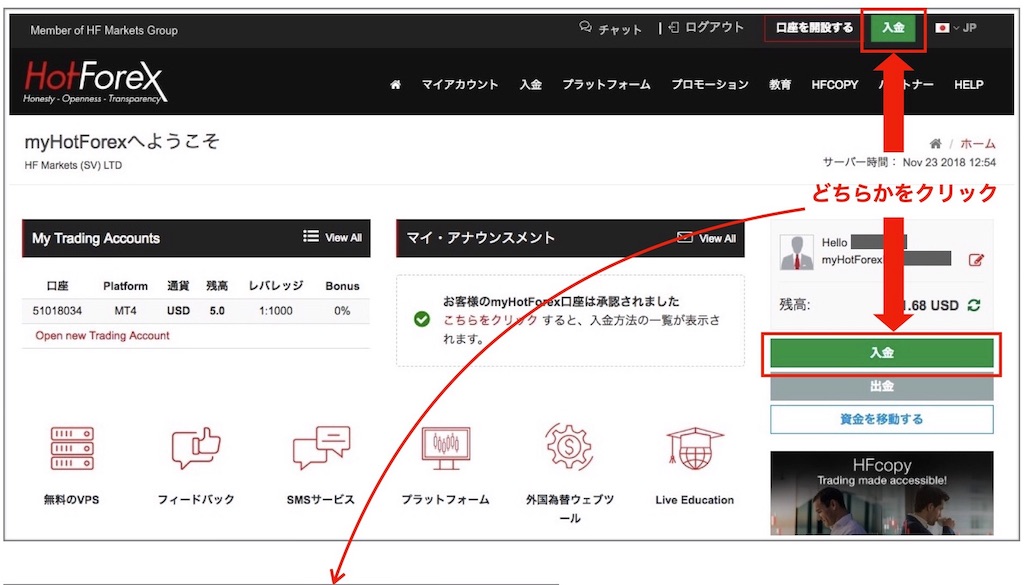The image size is (1024, 585).
Task: Open 入金 item in main navigation
Action: pyautogui.click(x=530, y=85)
